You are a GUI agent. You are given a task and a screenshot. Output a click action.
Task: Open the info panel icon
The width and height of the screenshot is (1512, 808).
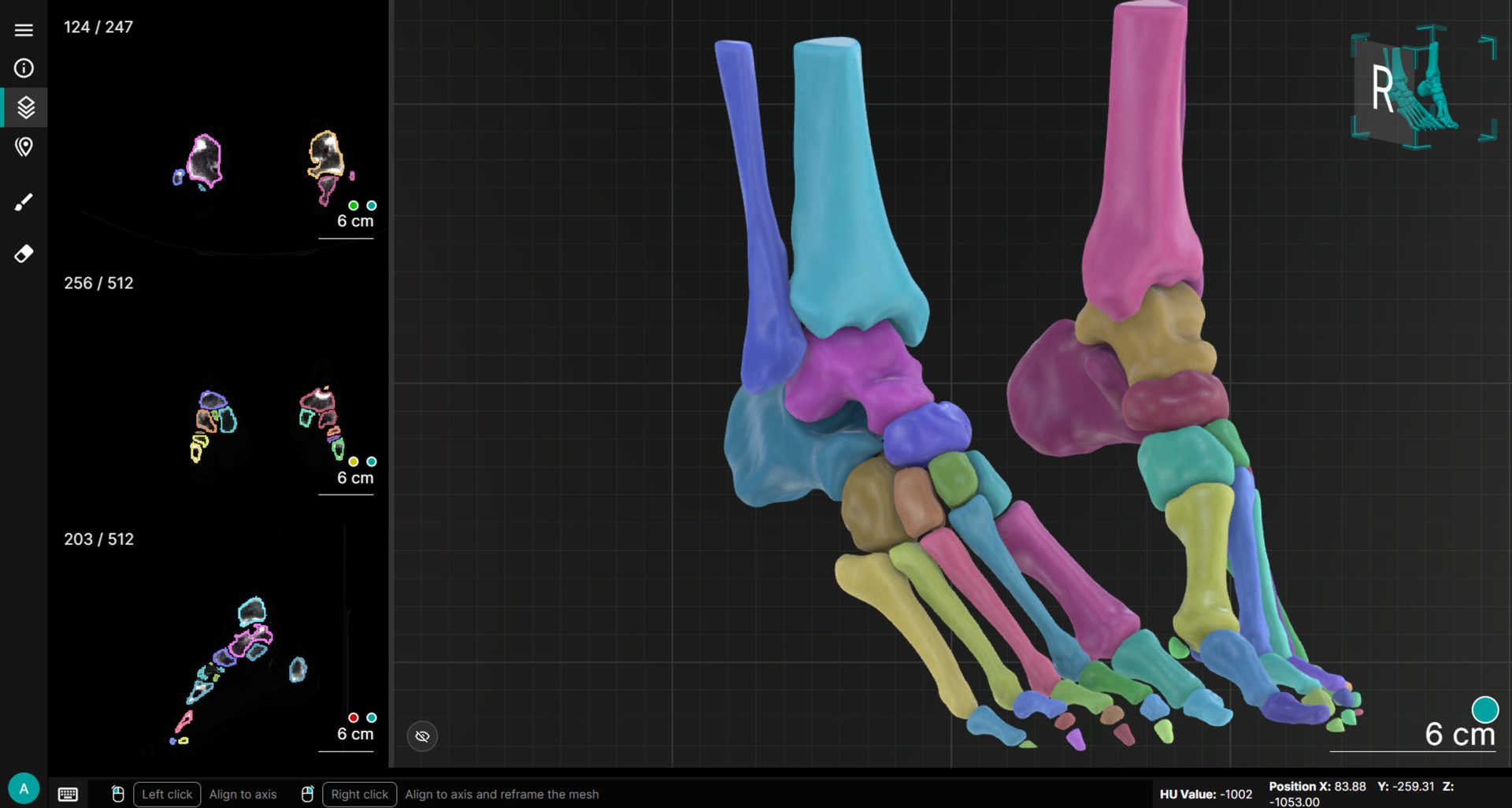point(24,69)
